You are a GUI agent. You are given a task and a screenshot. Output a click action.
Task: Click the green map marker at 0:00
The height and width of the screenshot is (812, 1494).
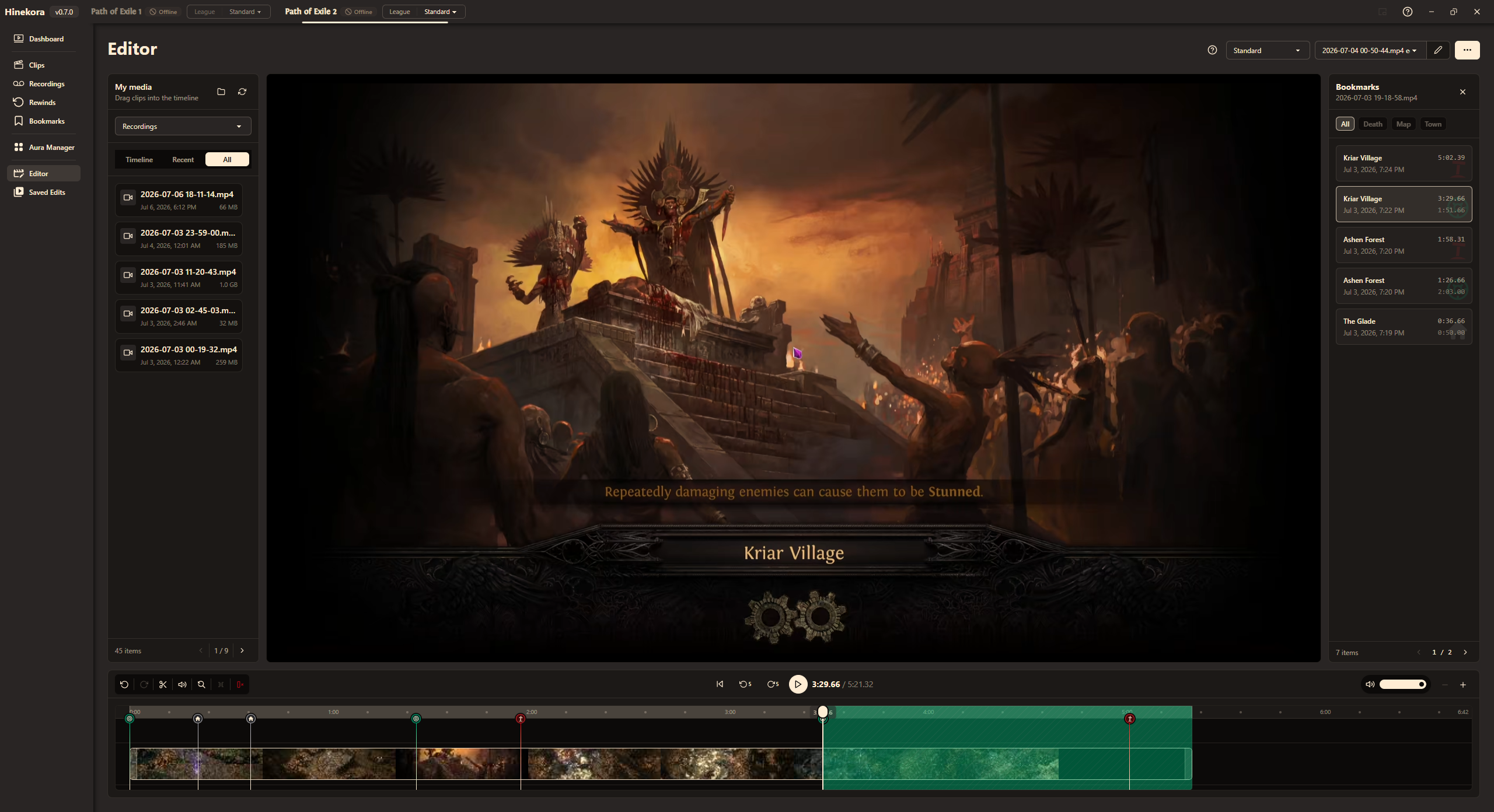tap(130, 719)
